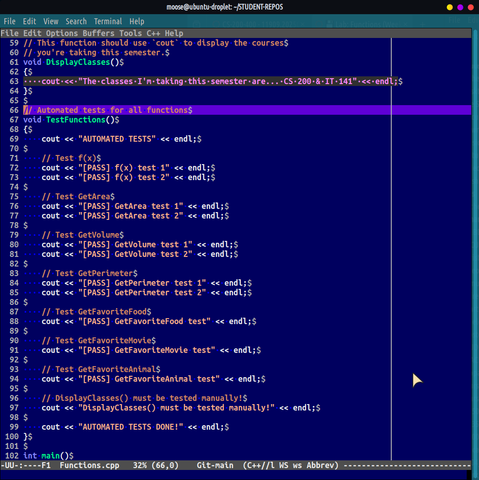Open the Emacs Buffers menu
Screen dimensions: 479x480
pyautogui.click(x=98, y=33)
